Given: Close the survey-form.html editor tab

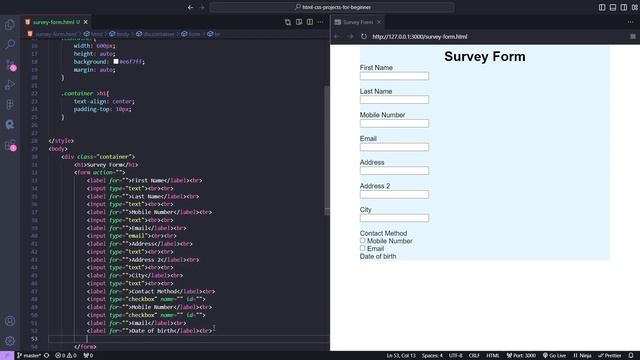Looking at the screenshot, I should 86,22.
